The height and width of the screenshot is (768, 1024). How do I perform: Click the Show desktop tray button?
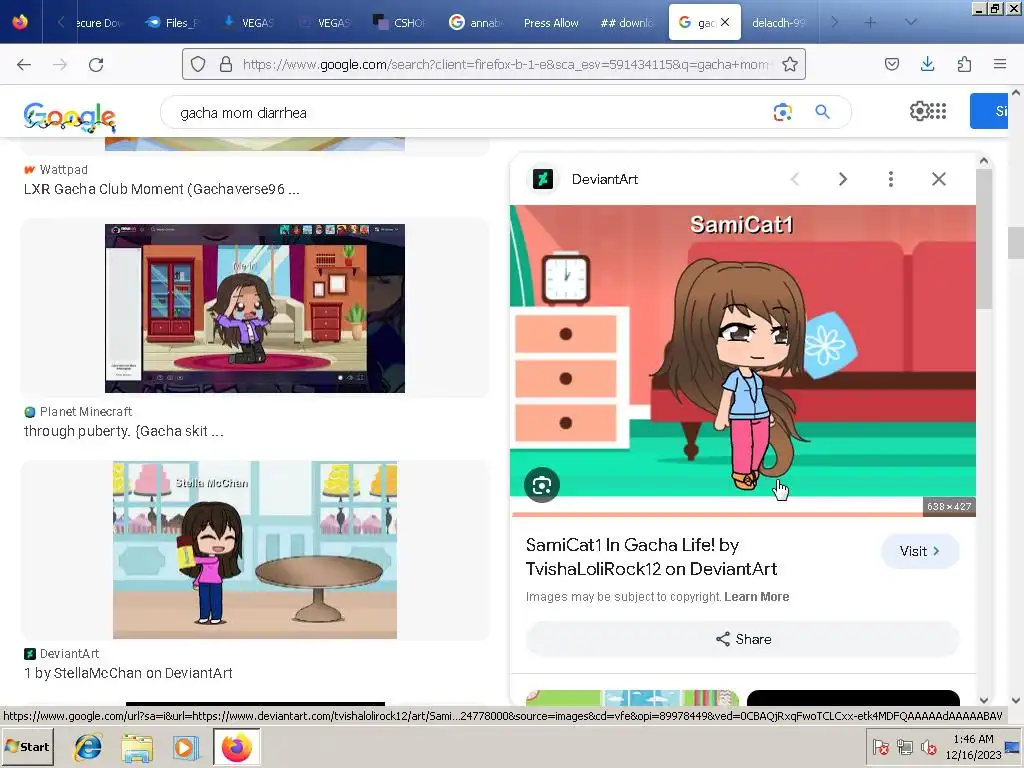tap(1014, 746)
